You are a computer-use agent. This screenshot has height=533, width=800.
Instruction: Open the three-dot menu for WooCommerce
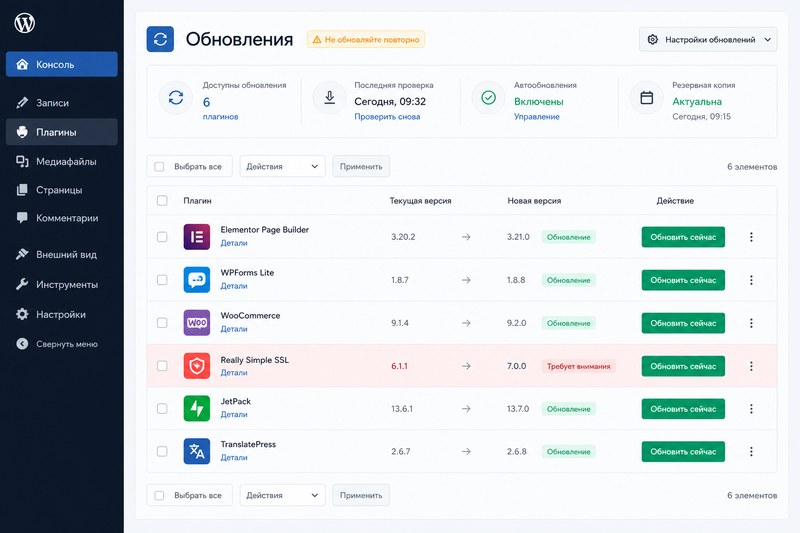tap(751, 323)
